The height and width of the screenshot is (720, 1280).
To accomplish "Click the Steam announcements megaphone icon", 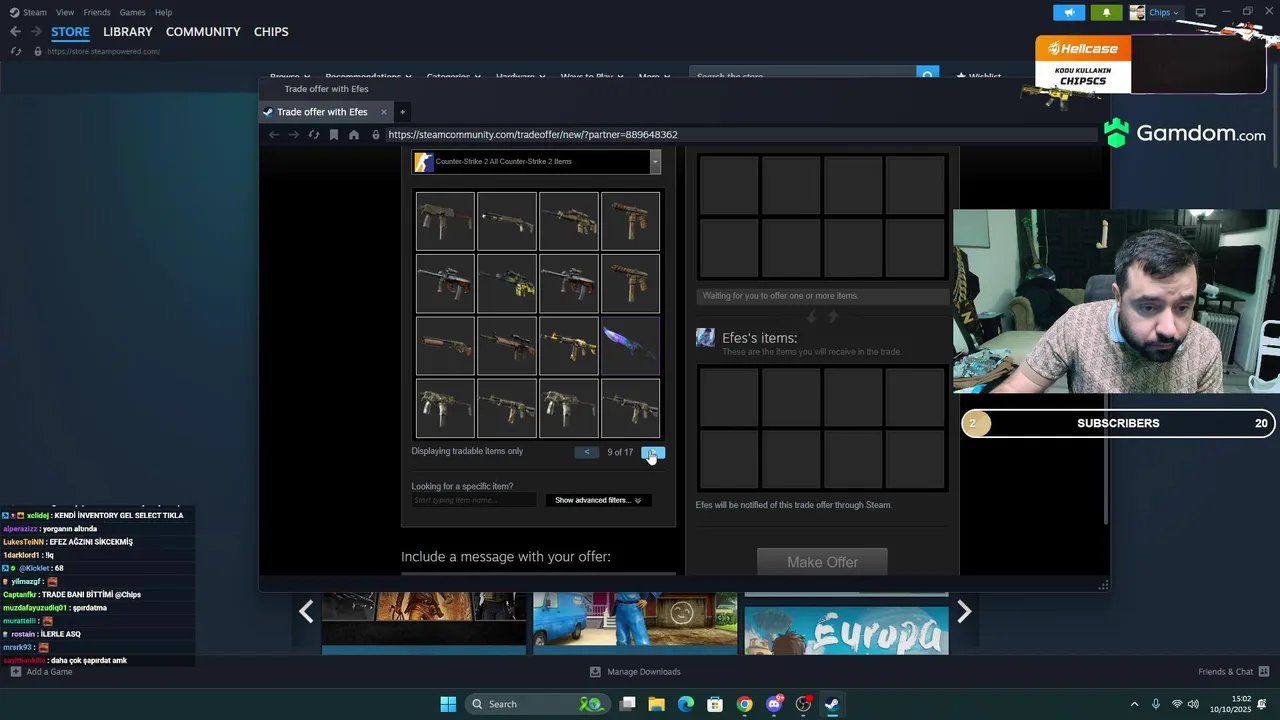I will tap(1069, 12).
